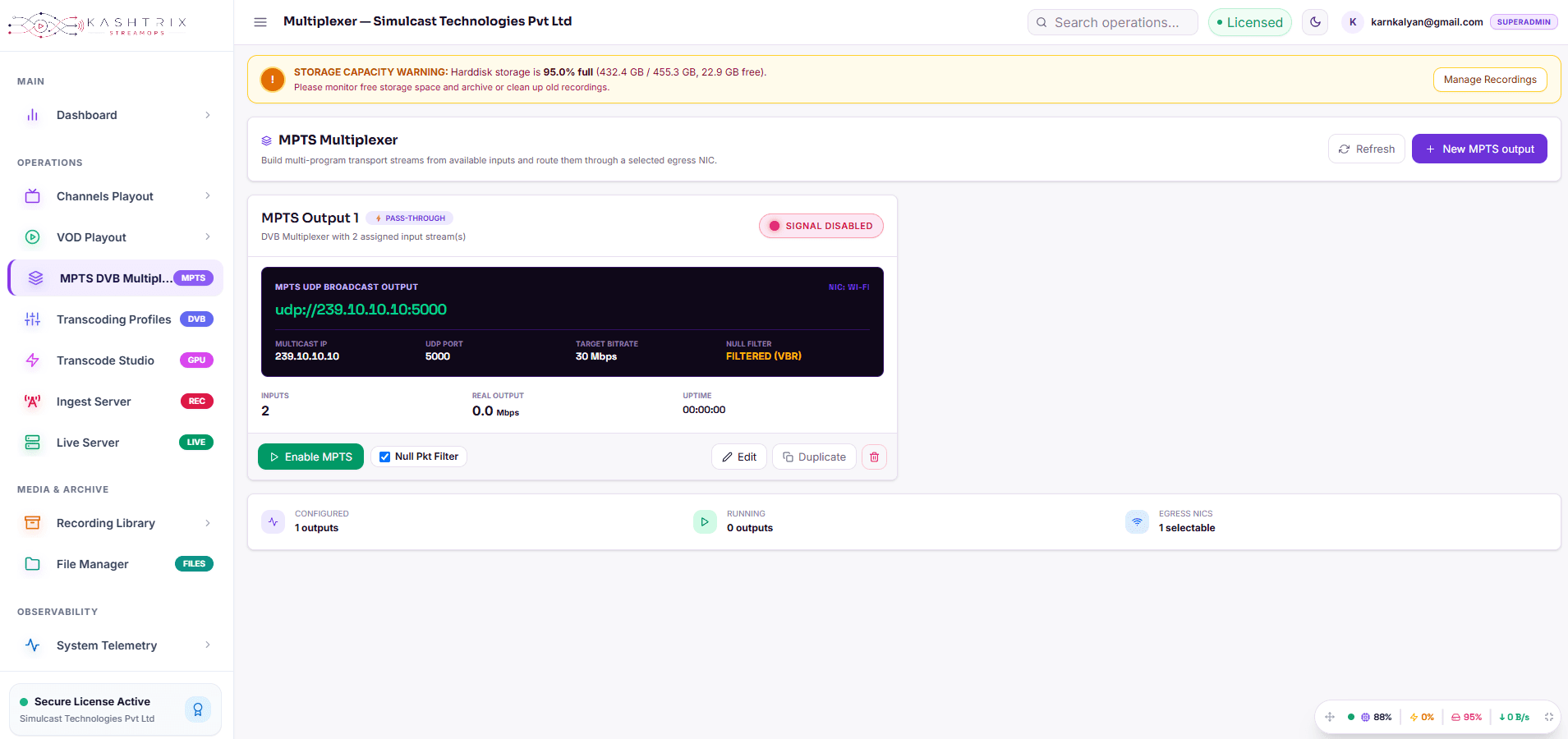Click the configured outputs pulse icon
This screenshot has width=1568, height=739.
click(x=273, y=521)
